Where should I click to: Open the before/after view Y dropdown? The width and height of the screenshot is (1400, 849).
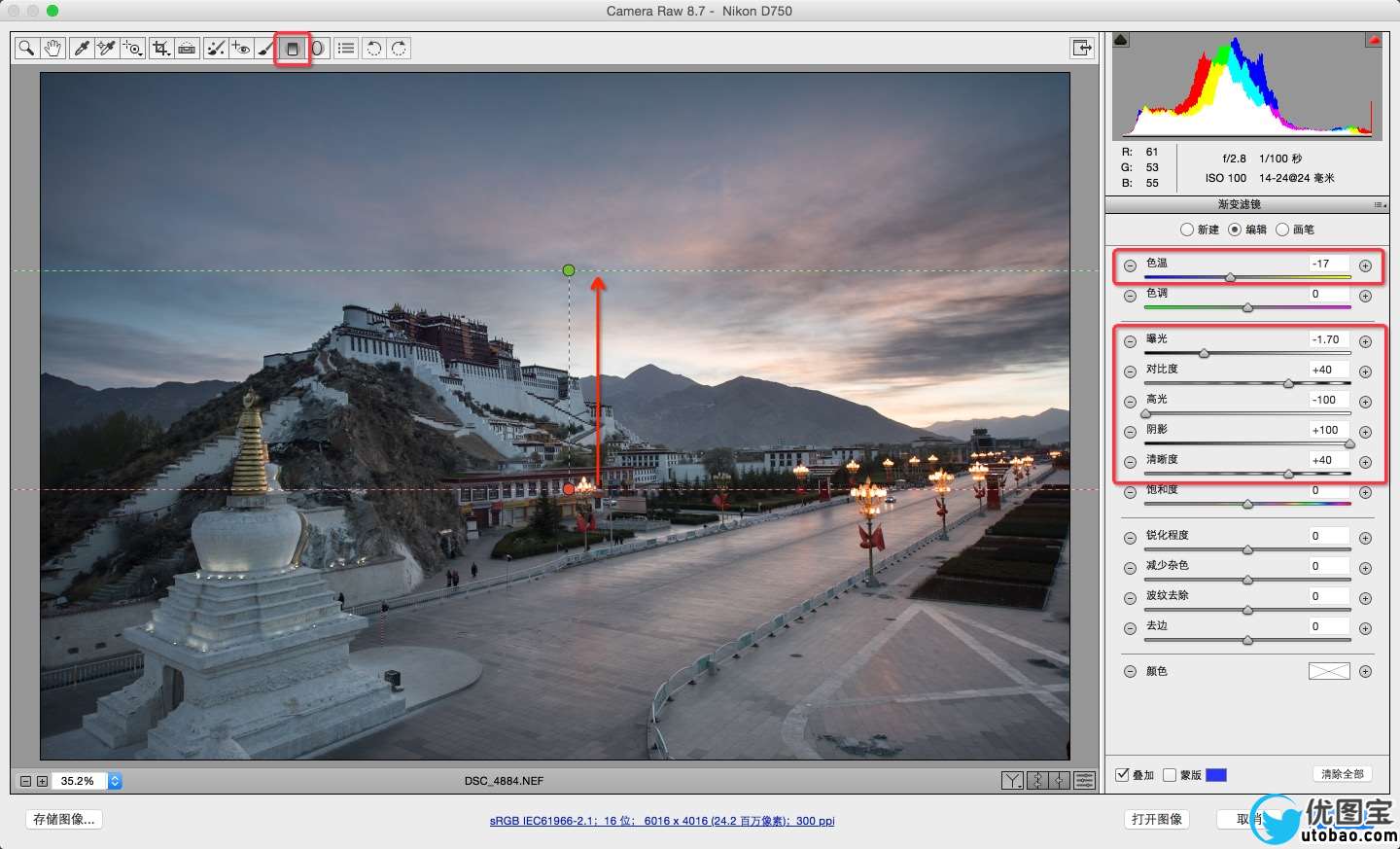tap(1012, 780)
